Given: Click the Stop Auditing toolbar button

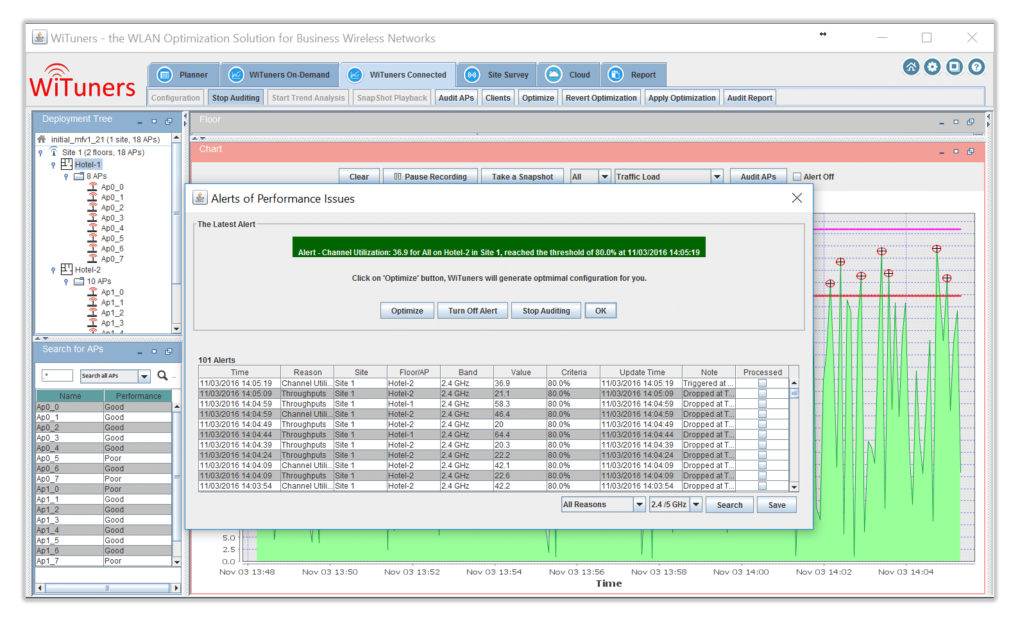Looking at the screenshot, I should 235,98.
